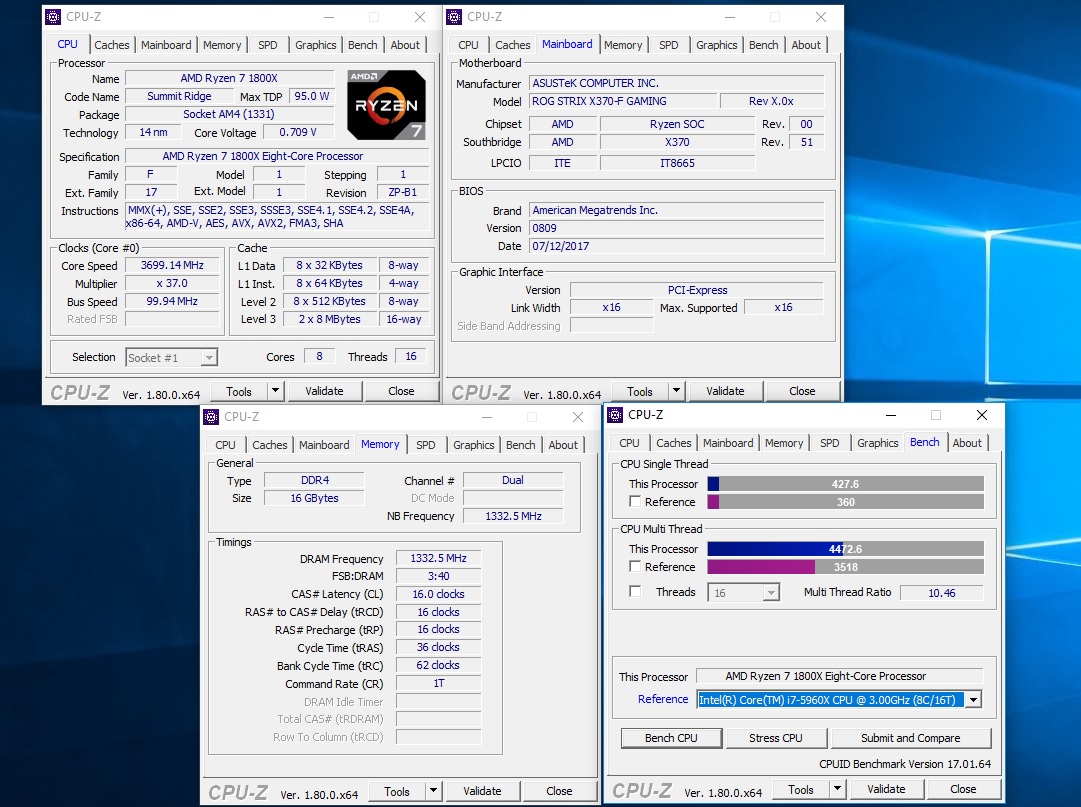Click Close button in Memory window
Viewport: 1081px width, 807px height.
(559, 791)
